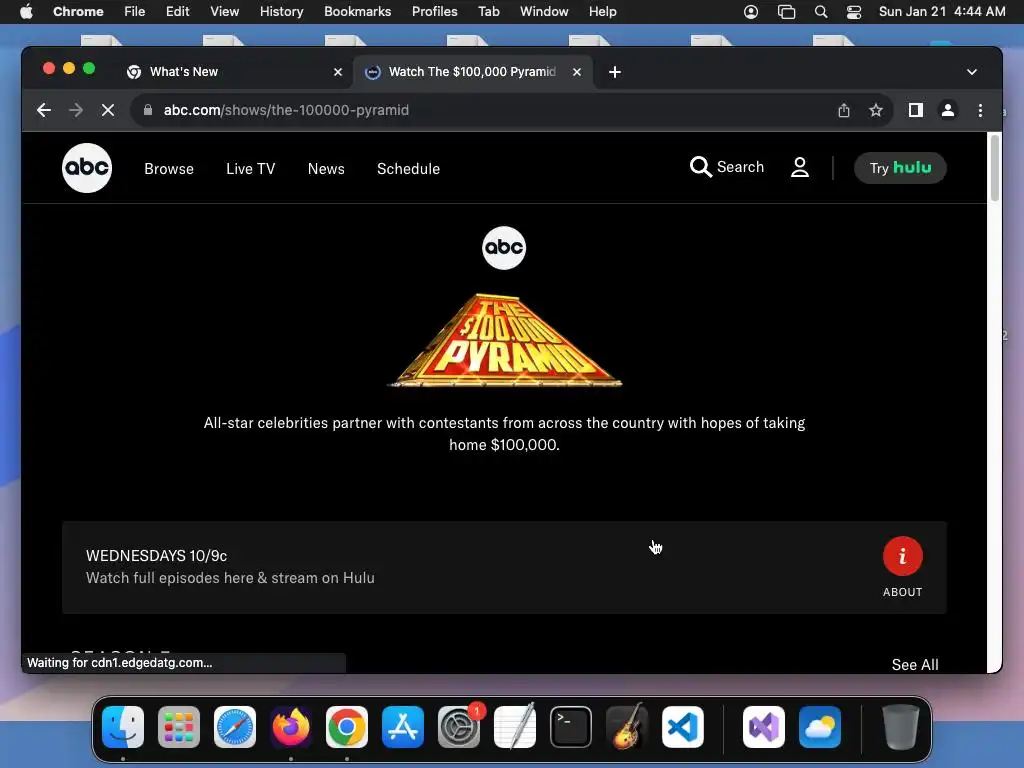
Task: Open the account profile icon on ABC header
Action: (799, 167)
